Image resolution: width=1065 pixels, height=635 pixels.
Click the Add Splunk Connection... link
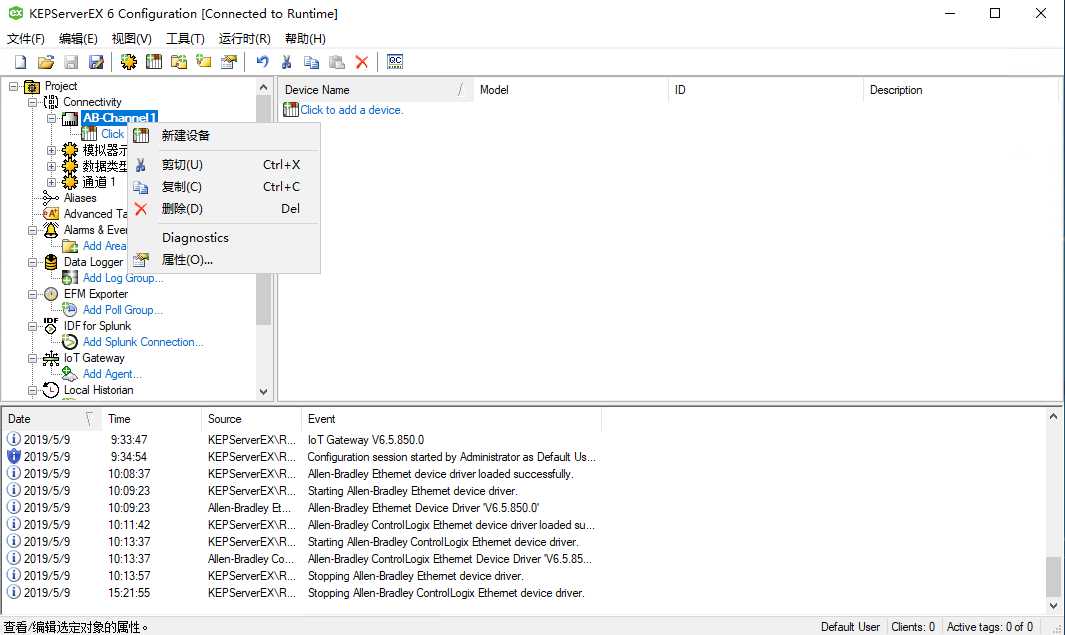click(143, 342)
